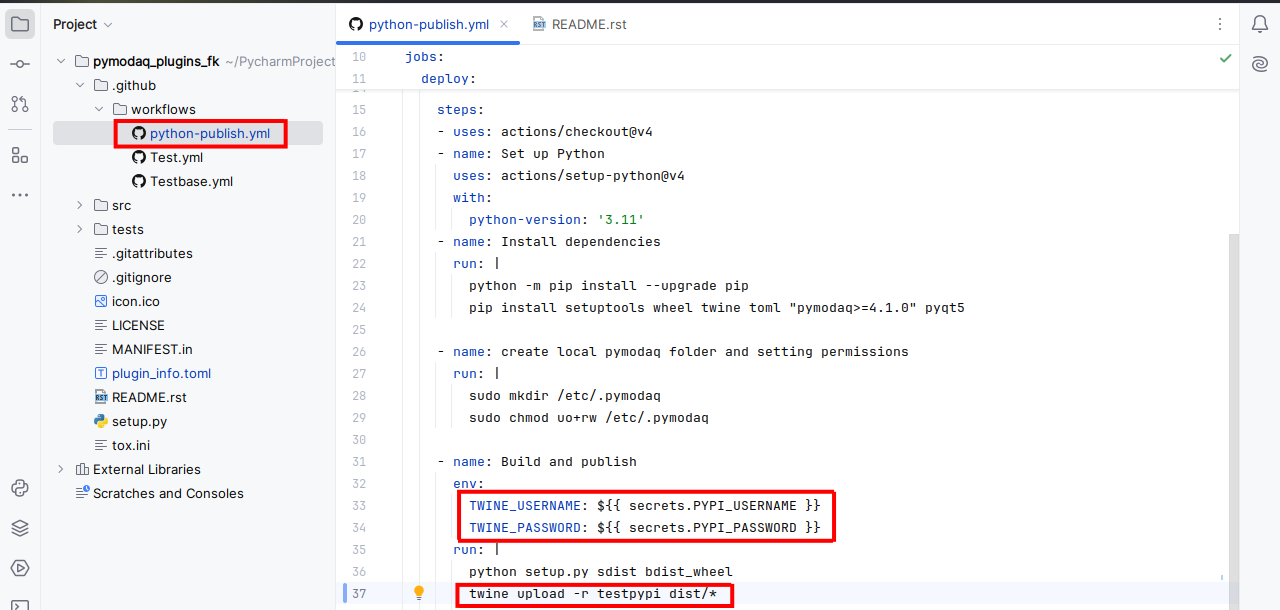Click python-version '3.11' value

(621, 220)
